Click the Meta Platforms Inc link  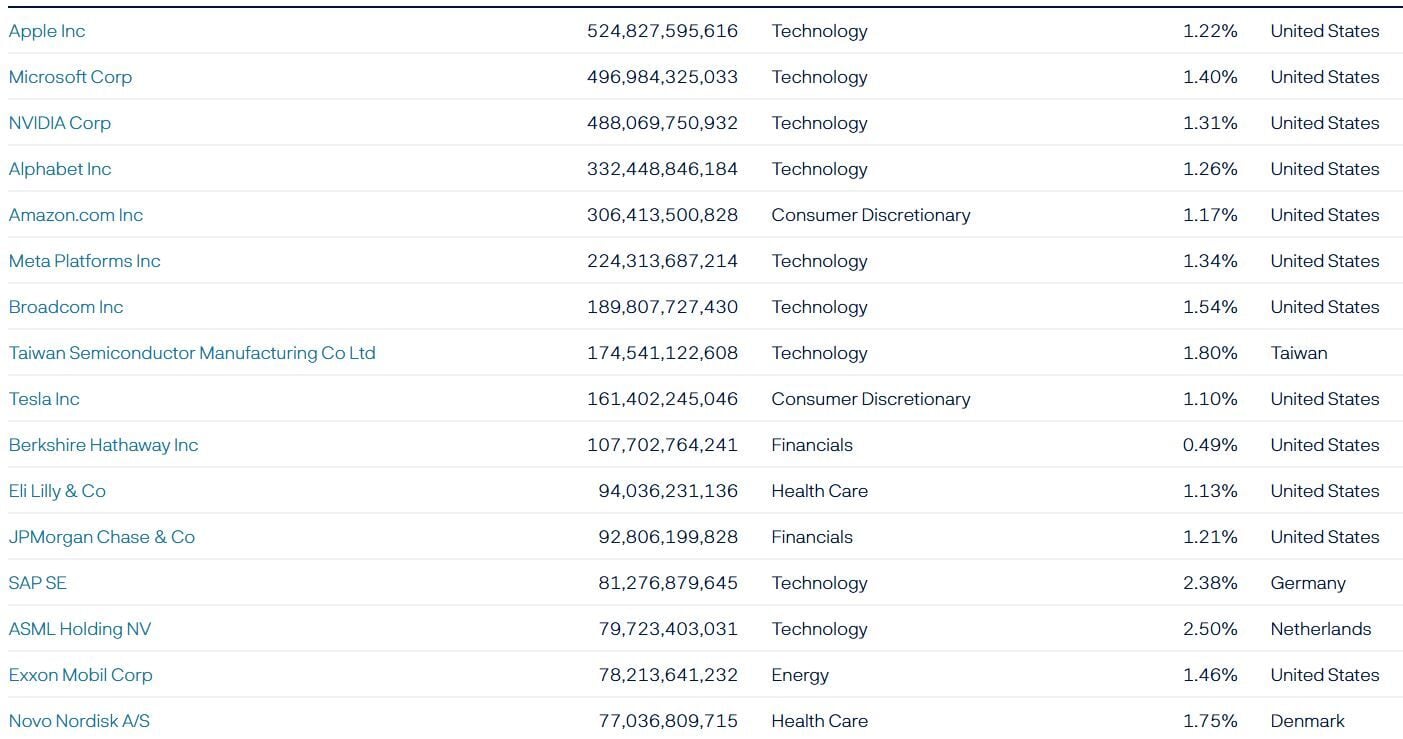[x=85, y=261]
